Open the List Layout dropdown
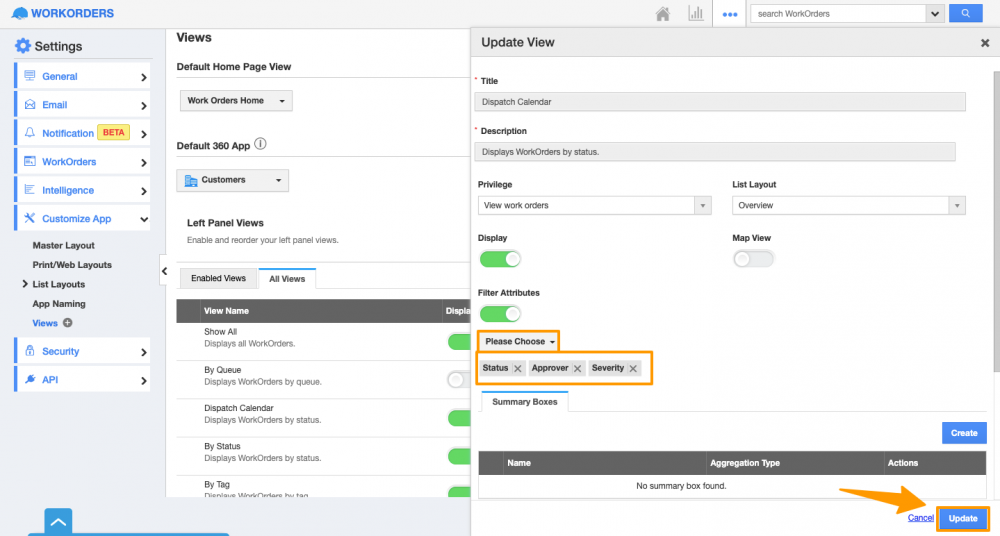This screenshot has width=1000, height=536. tap(848, 205)
